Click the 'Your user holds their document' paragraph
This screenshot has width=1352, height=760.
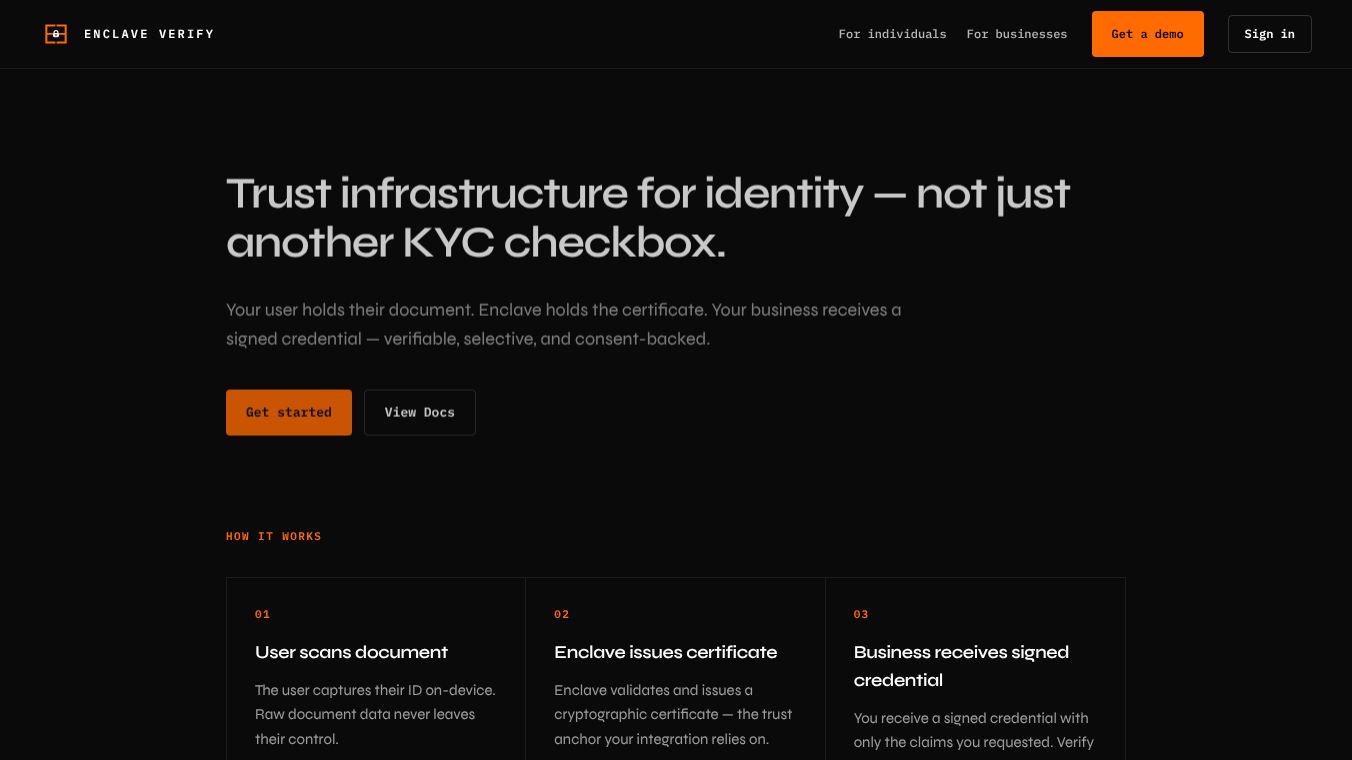564,324
